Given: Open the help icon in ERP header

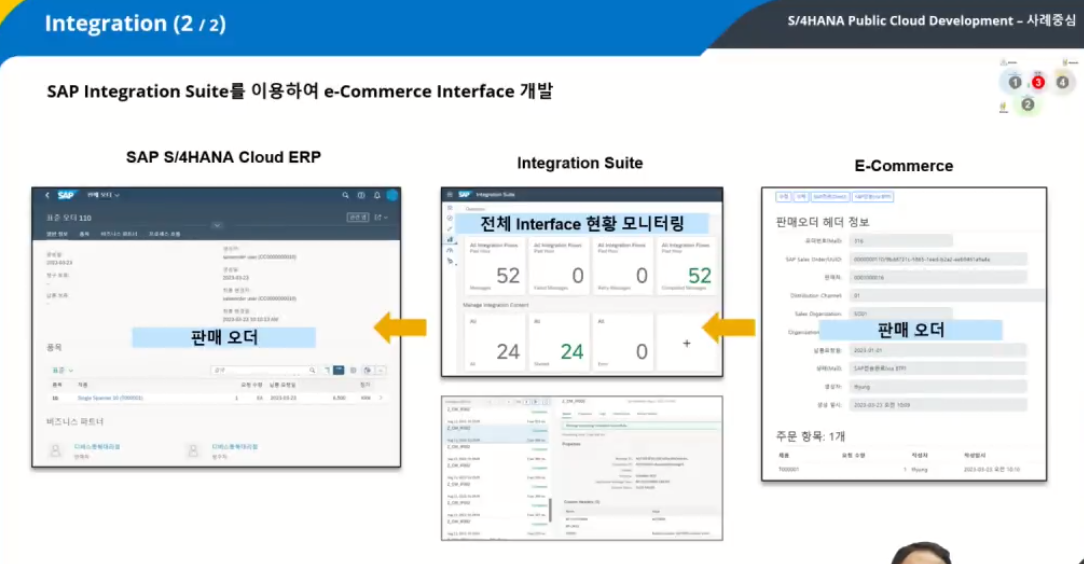Looking at the screenshot, I should pos(361,196).
